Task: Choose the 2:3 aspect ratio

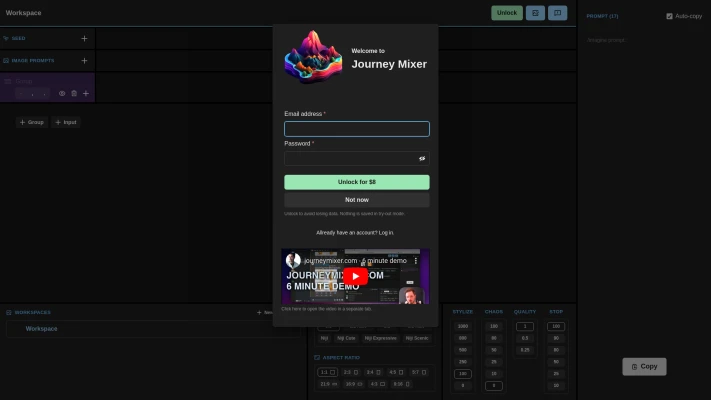Action: [351, 372]
